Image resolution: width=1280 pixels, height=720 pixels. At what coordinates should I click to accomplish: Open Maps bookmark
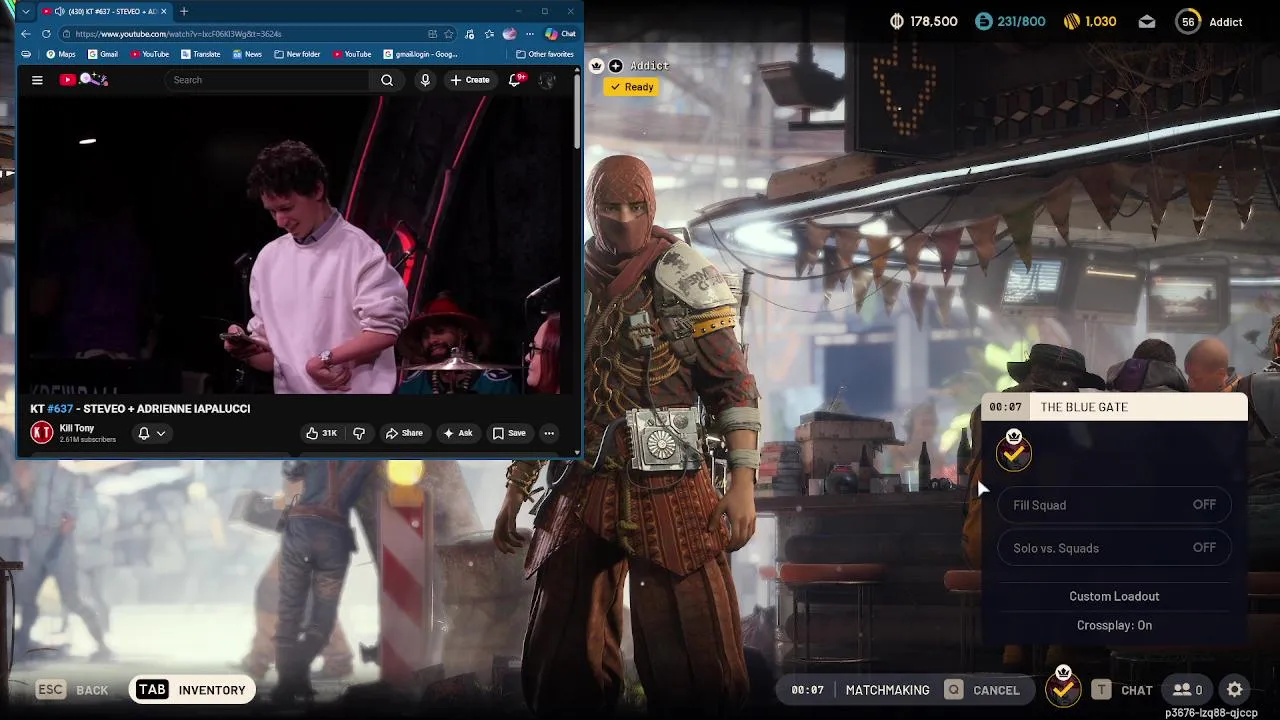(x=60, y=54)
